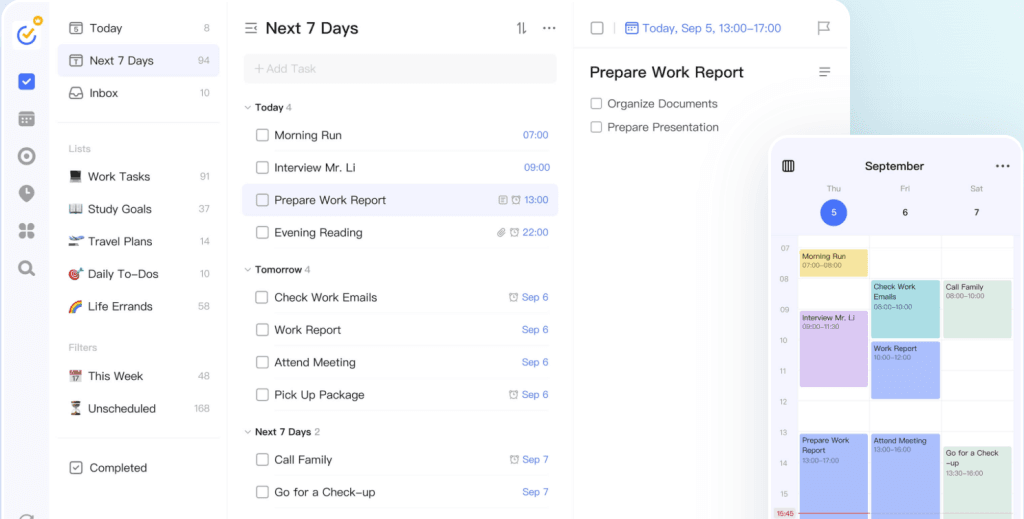1024x519 pixels.
Task: Open the Pomodoro focus icon in sidebar
Action: pos(27,156)
